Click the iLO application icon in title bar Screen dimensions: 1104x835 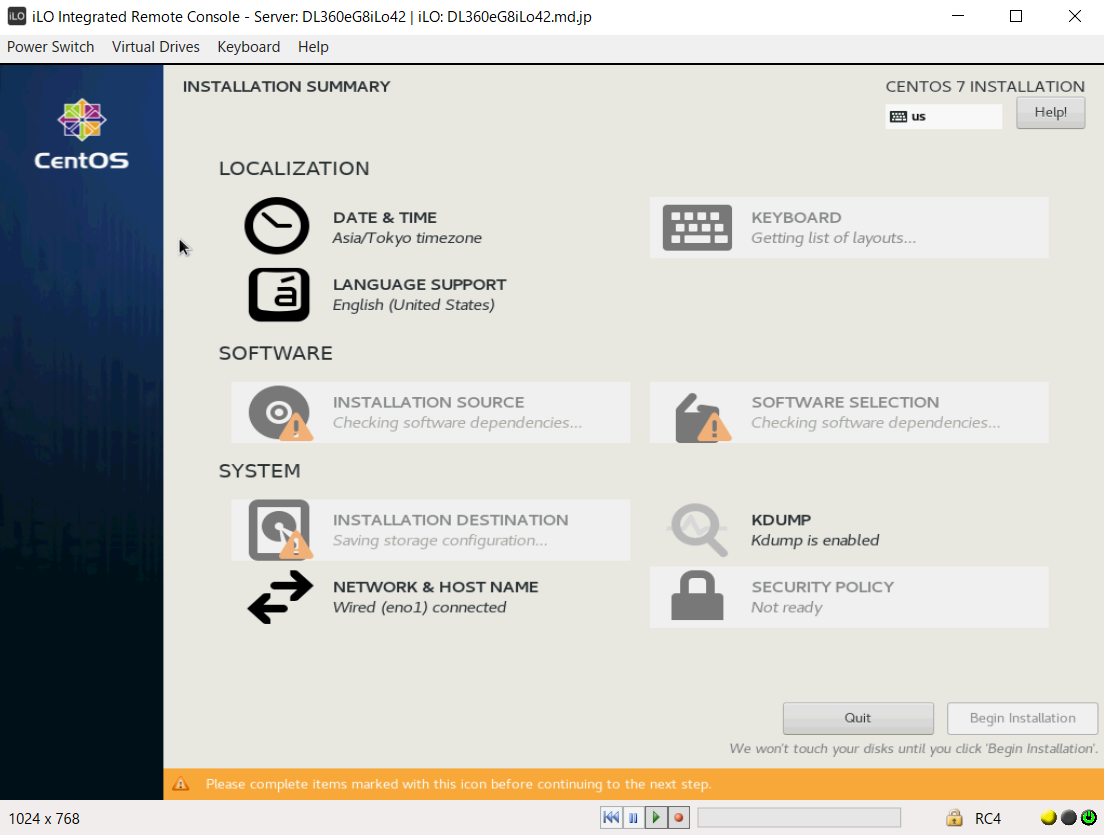(x=16, y=16)
